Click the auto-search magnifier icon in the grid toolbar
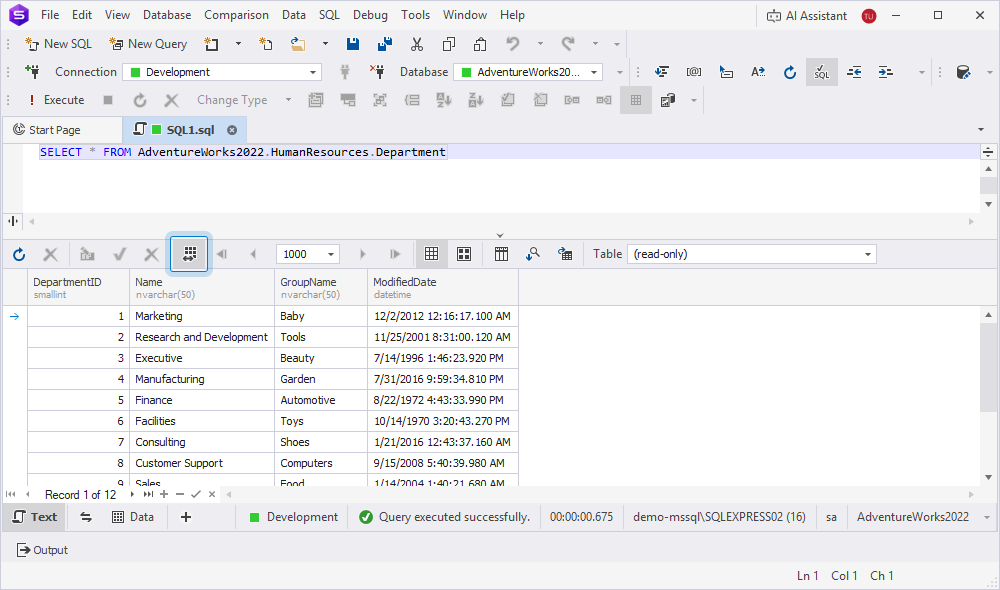This screenshot has width=1000, height=590. tap(533, 254)
